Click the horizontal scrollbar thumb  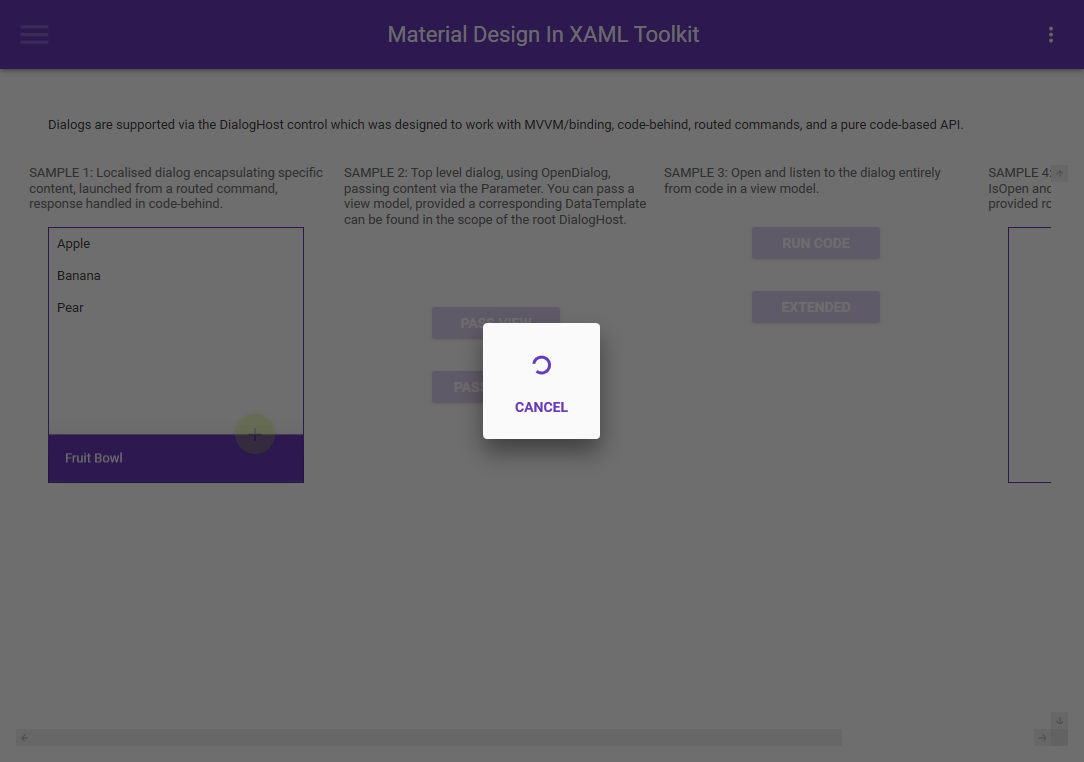pos(437,738)
